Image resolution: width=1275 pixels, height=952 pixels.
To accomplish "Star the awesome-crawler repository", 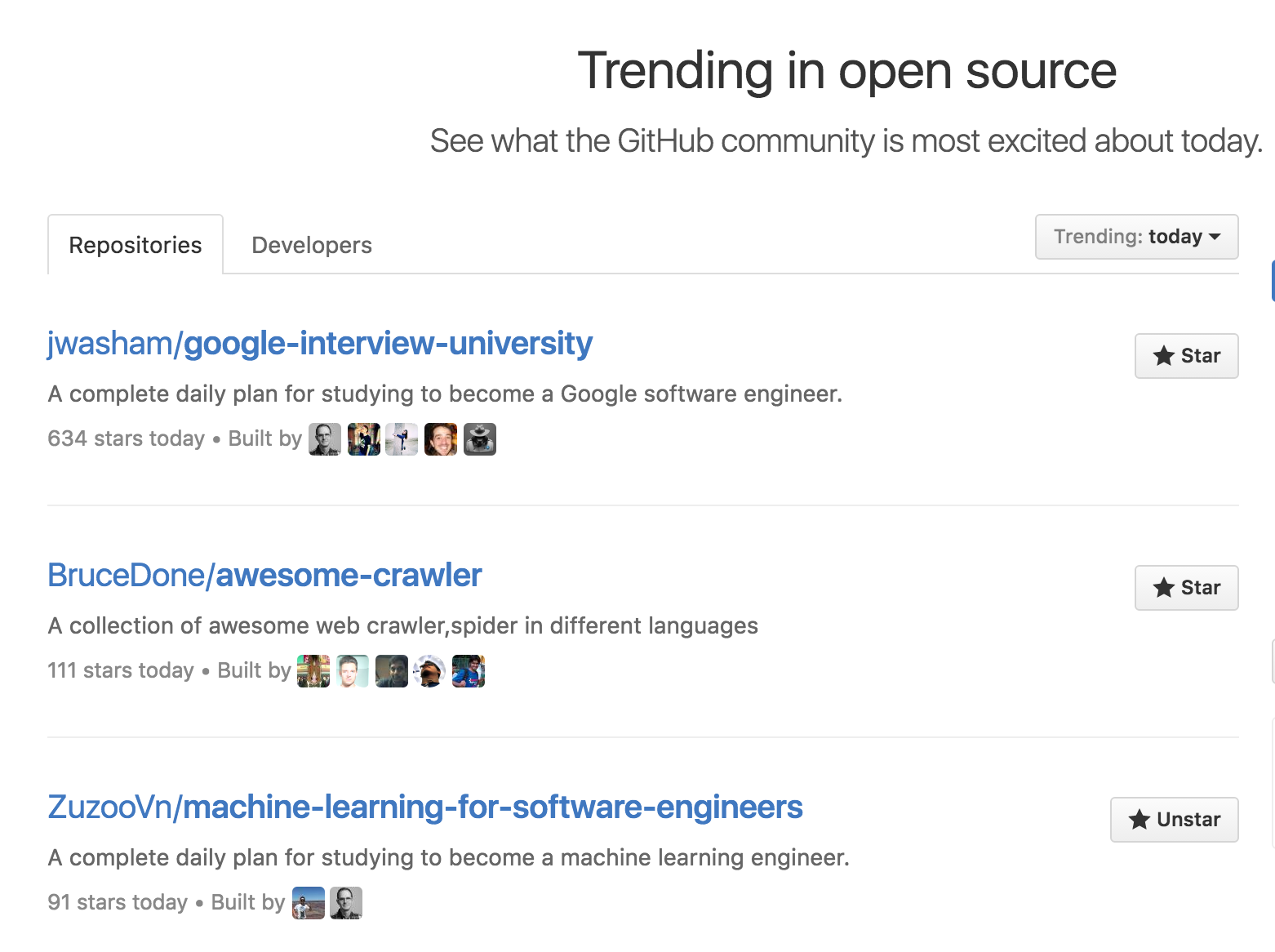I will tap(1186, 588).
